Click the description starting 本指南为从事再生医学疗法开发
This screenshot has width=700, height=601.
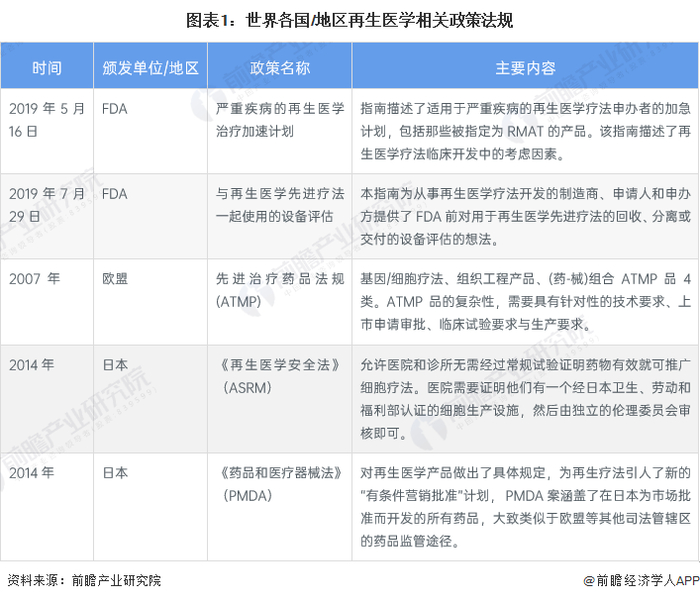(525, 217)
